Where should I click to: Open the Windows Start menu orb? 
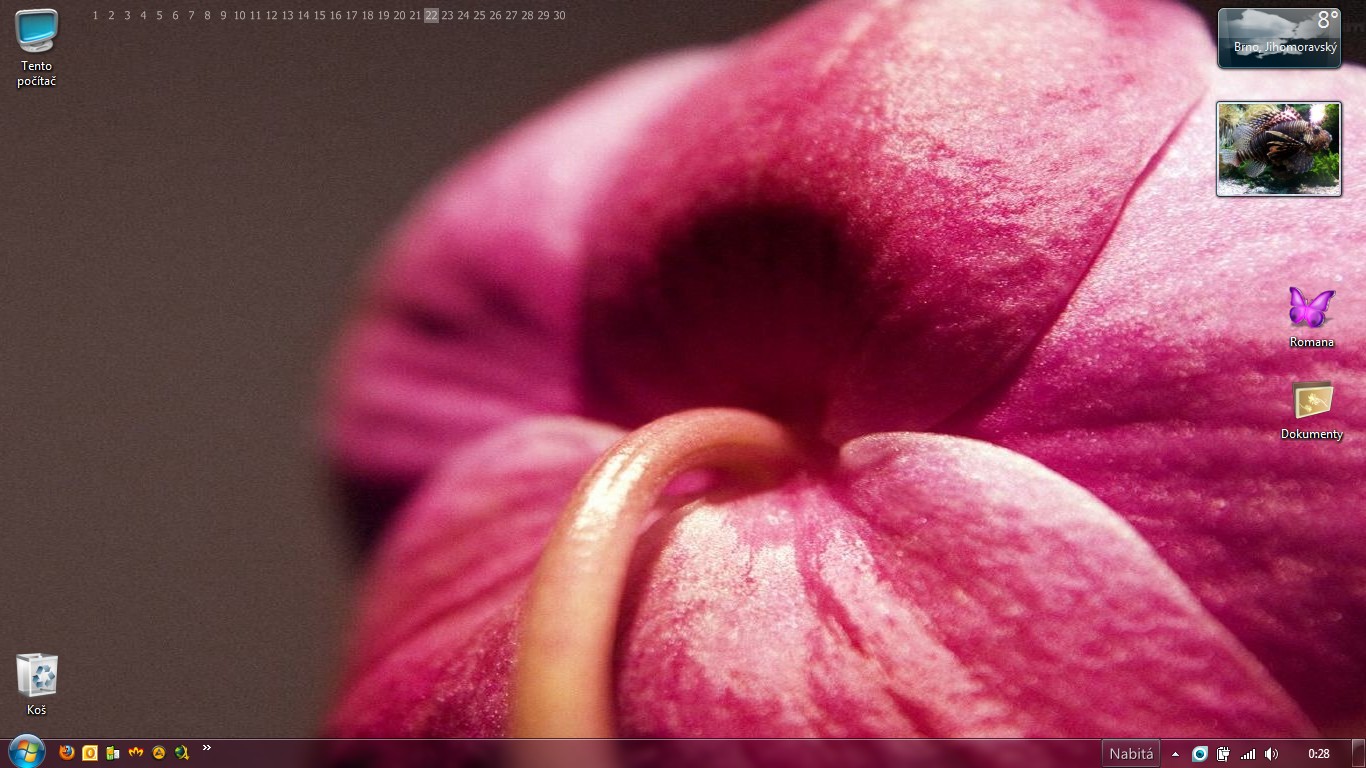tap(26, 752)
